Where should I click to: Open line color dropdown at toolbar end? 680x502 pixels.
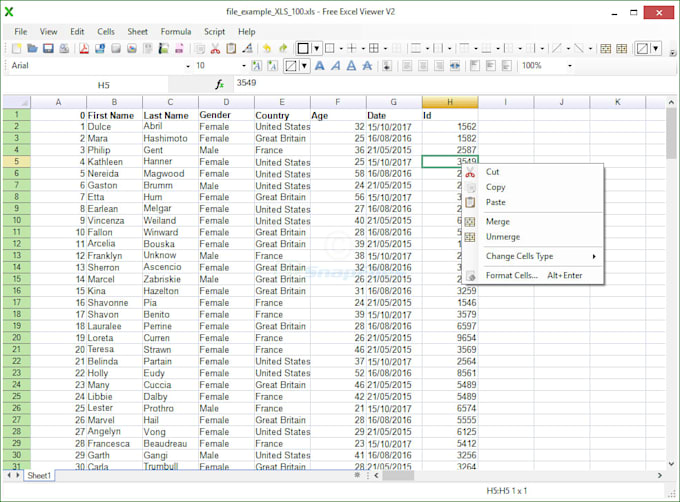coord(656,49)
